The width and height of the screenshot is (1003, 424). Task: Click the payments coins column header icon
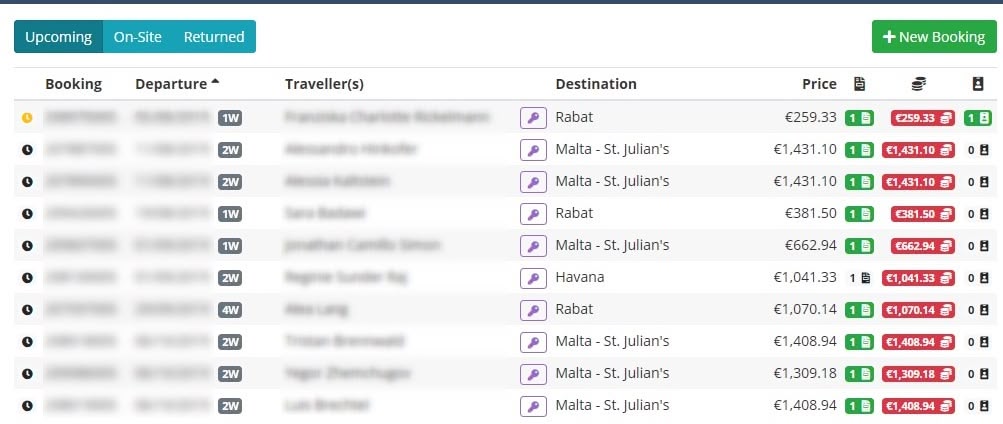(x=918, y=84)
